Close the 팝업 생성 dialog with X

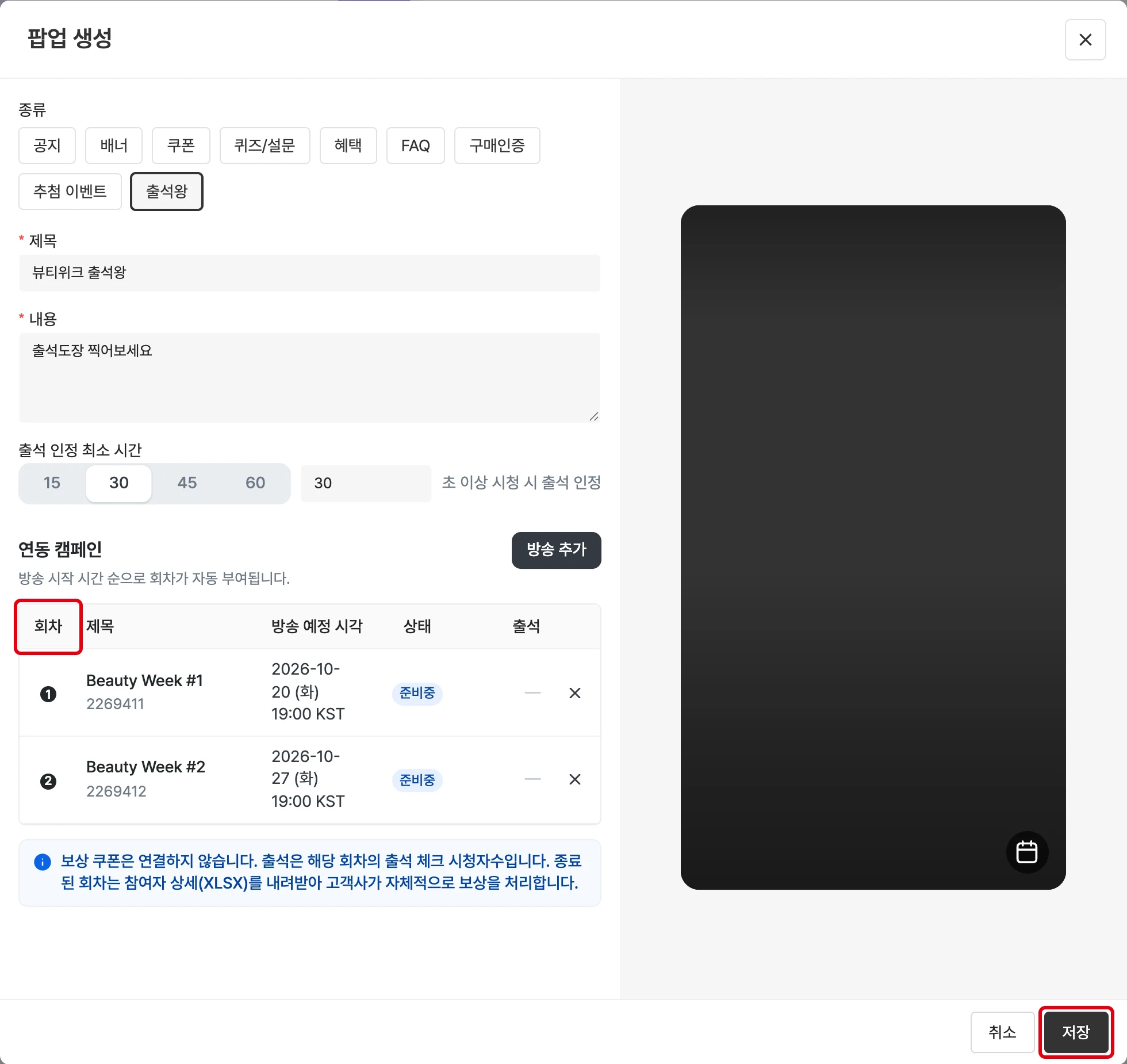1085,40
